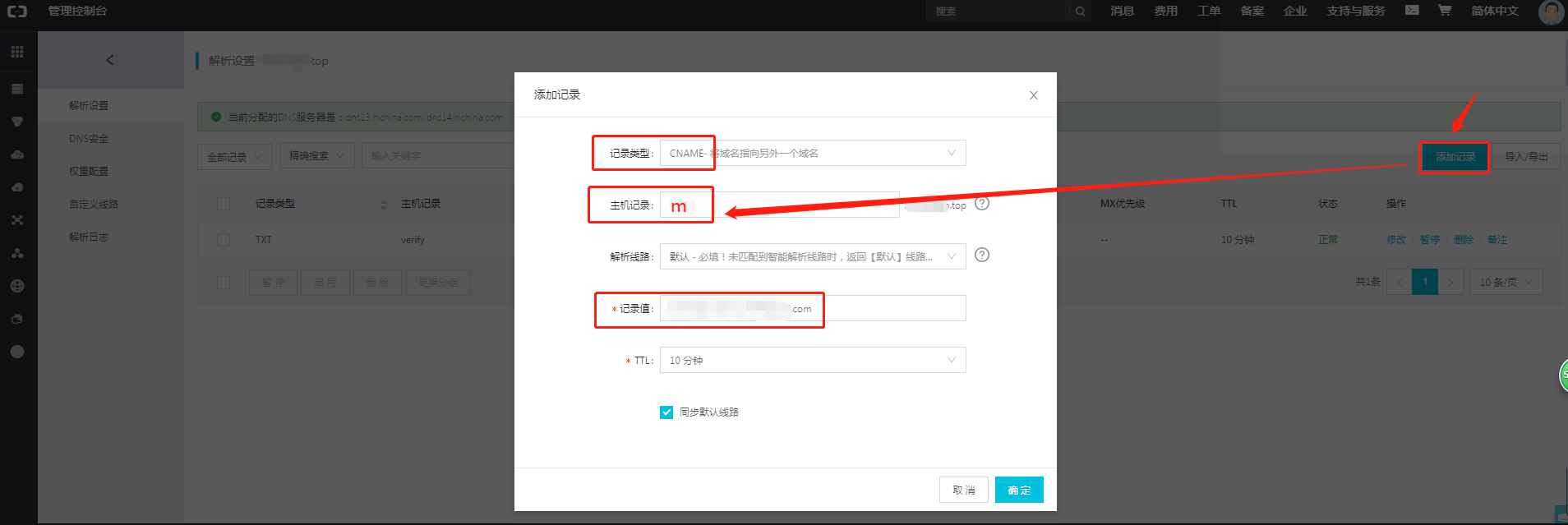Click the 记录值 input field

point(813,308)
